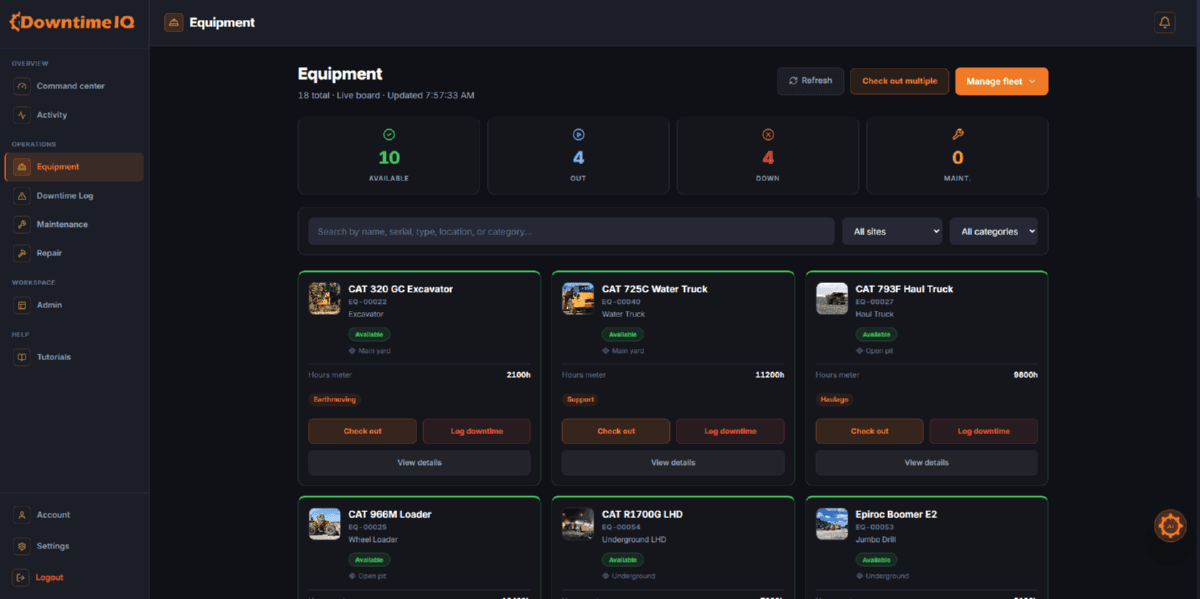Click the Out play circle icon
Image resolution: width=1200 pixels, height=599 pixels.
pyautogui.click(x=578, y=134)
